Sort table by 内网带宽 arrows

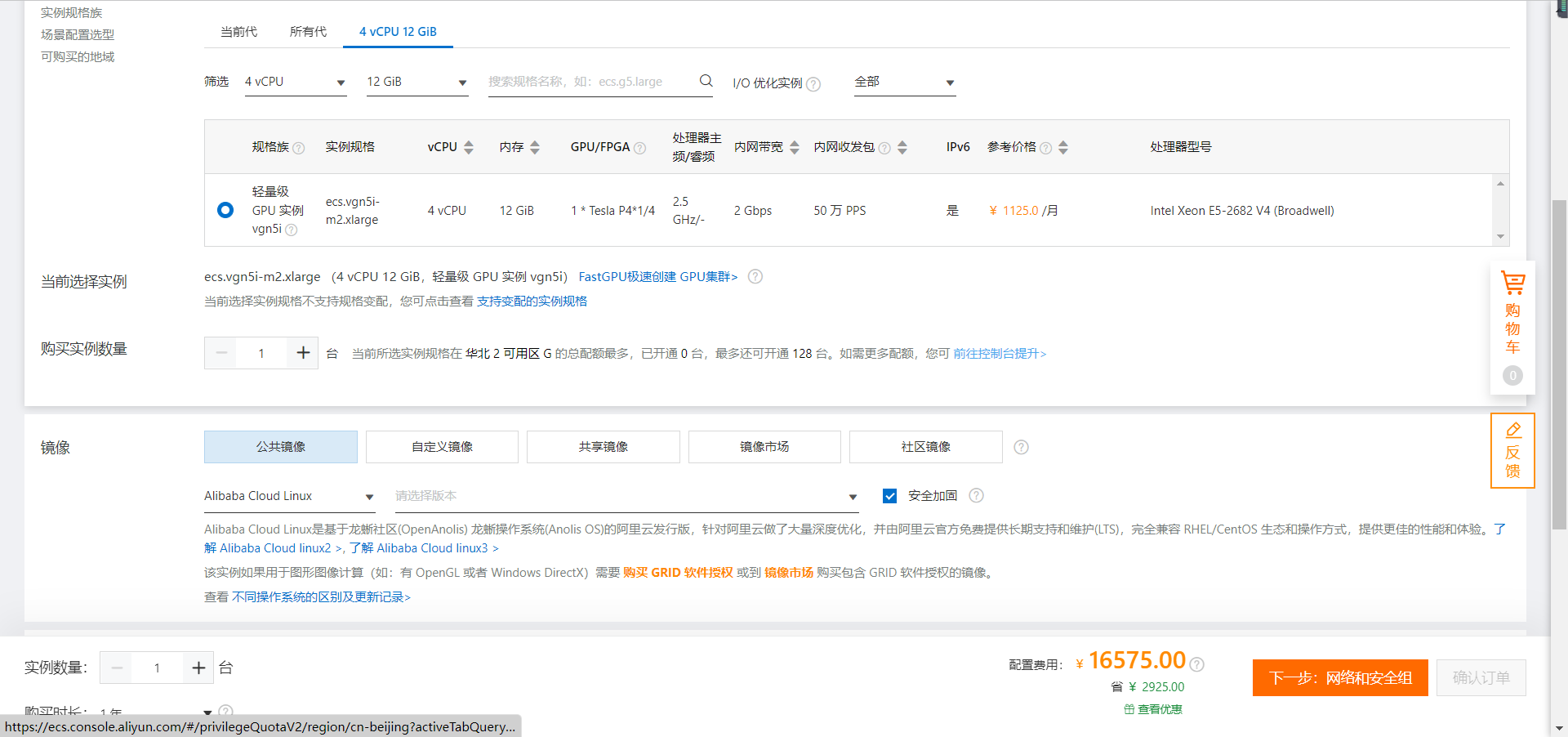[795, 147]
